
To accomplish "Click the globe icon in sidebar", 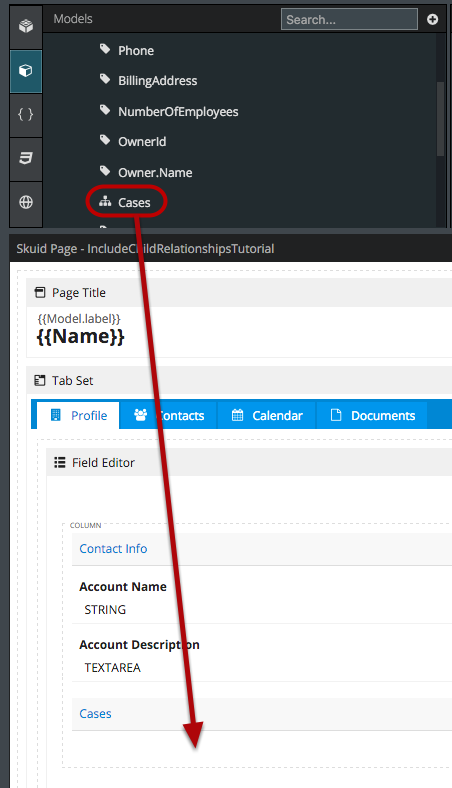I will [26, 202].
